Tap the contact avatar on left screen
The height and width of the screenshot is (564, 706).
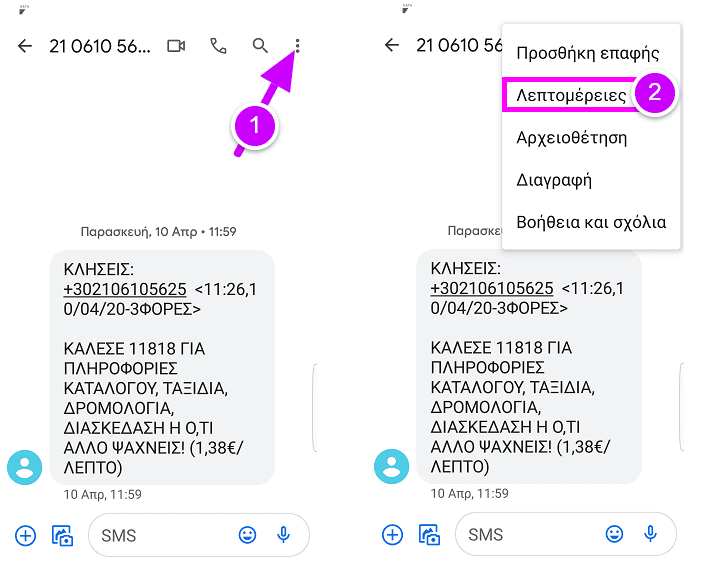tap(24, 467)
